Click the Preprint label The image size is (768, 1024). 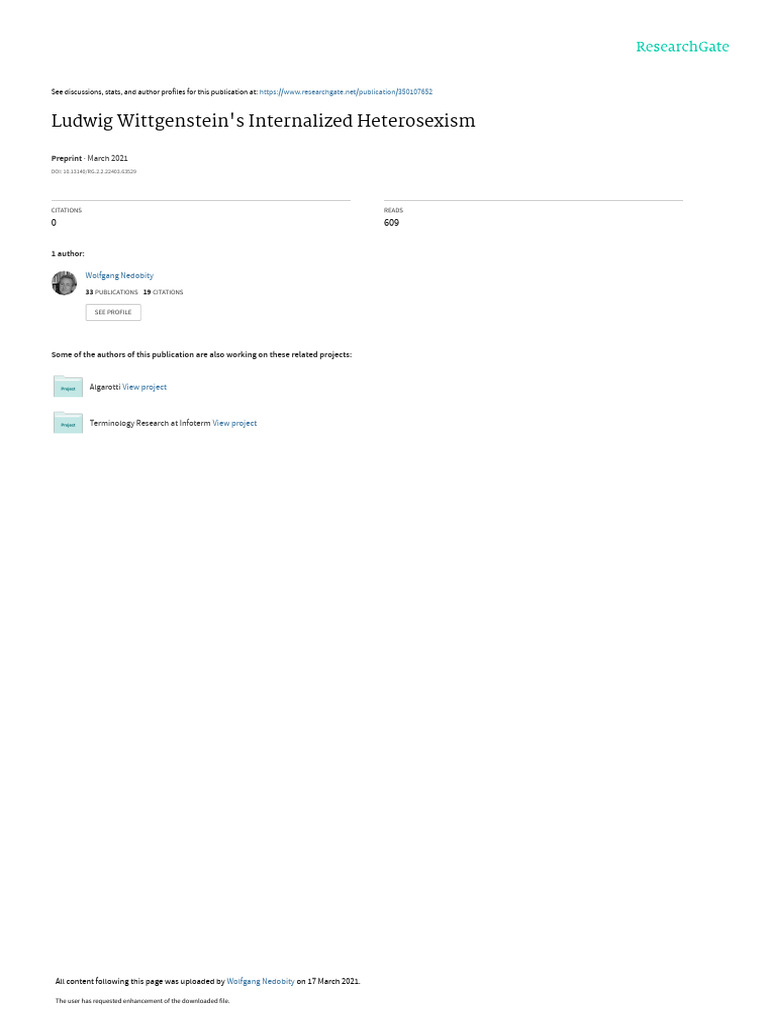click(67, 159)
